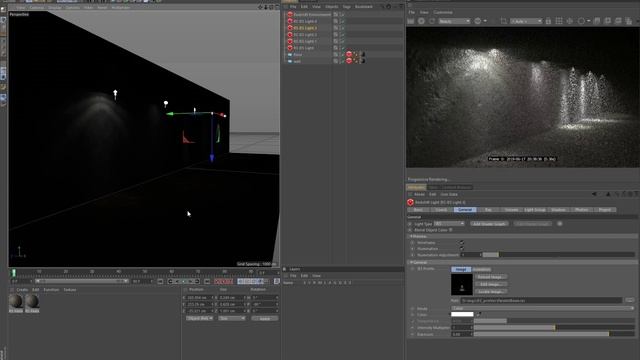Image resolution: width=640 pixels, height=360 pixels.
Task: Toggle visibility check for Redshift Environment
Action: [342, 14]
